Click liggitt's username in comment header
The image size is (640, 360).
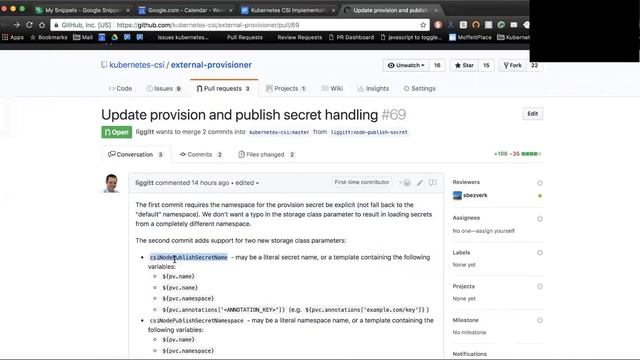coord(144,183)
